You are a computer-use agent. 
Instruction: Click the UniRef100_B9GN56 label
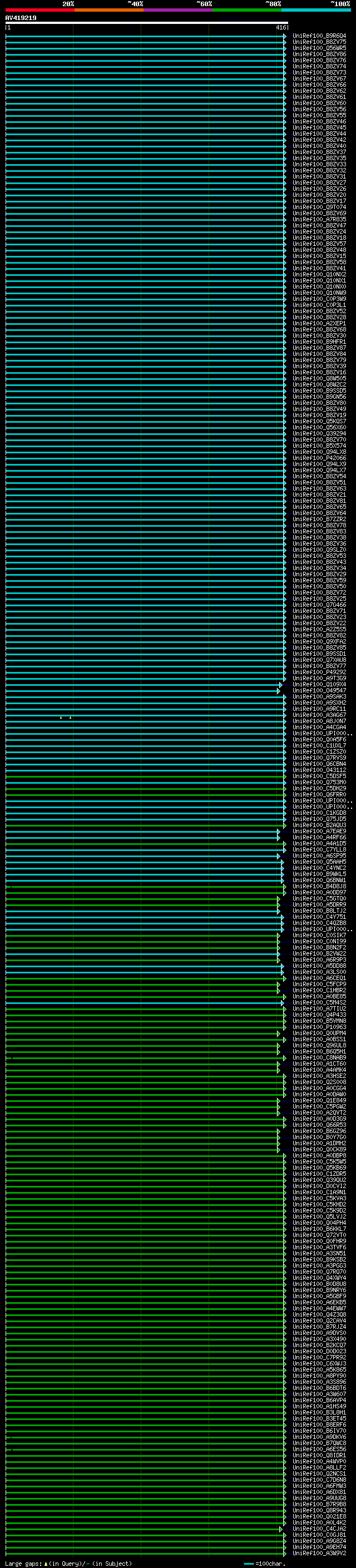pos(319,397)
